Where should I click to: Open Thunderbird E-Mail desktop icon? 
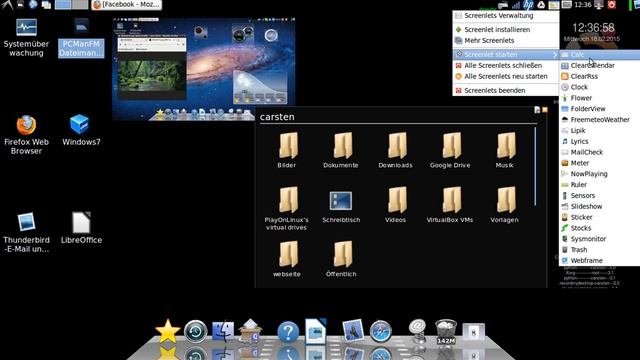coord(26,233)
